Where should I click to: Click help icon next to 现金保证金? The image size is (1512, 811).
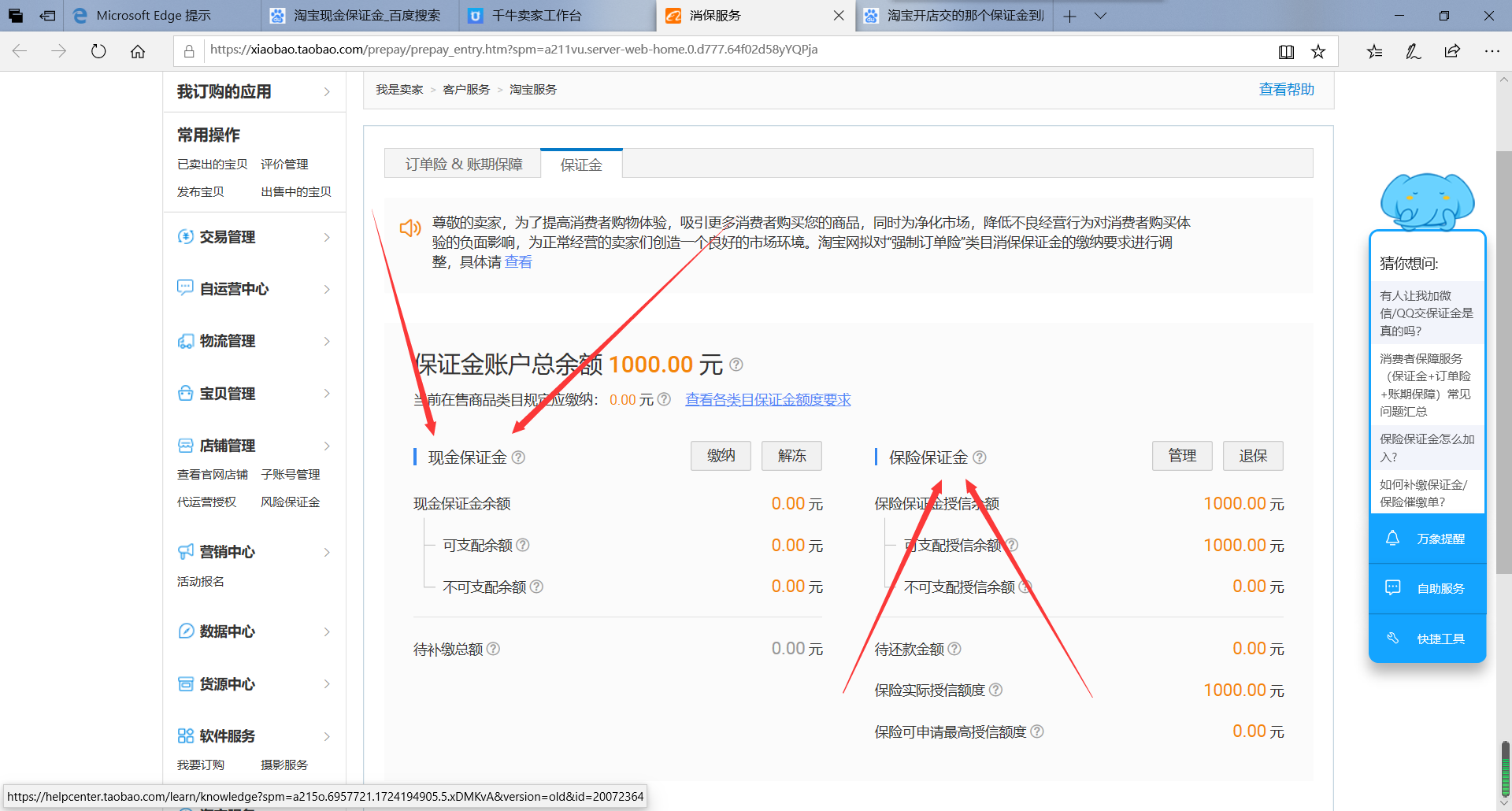pyautogui.click(x=518, y=457)
